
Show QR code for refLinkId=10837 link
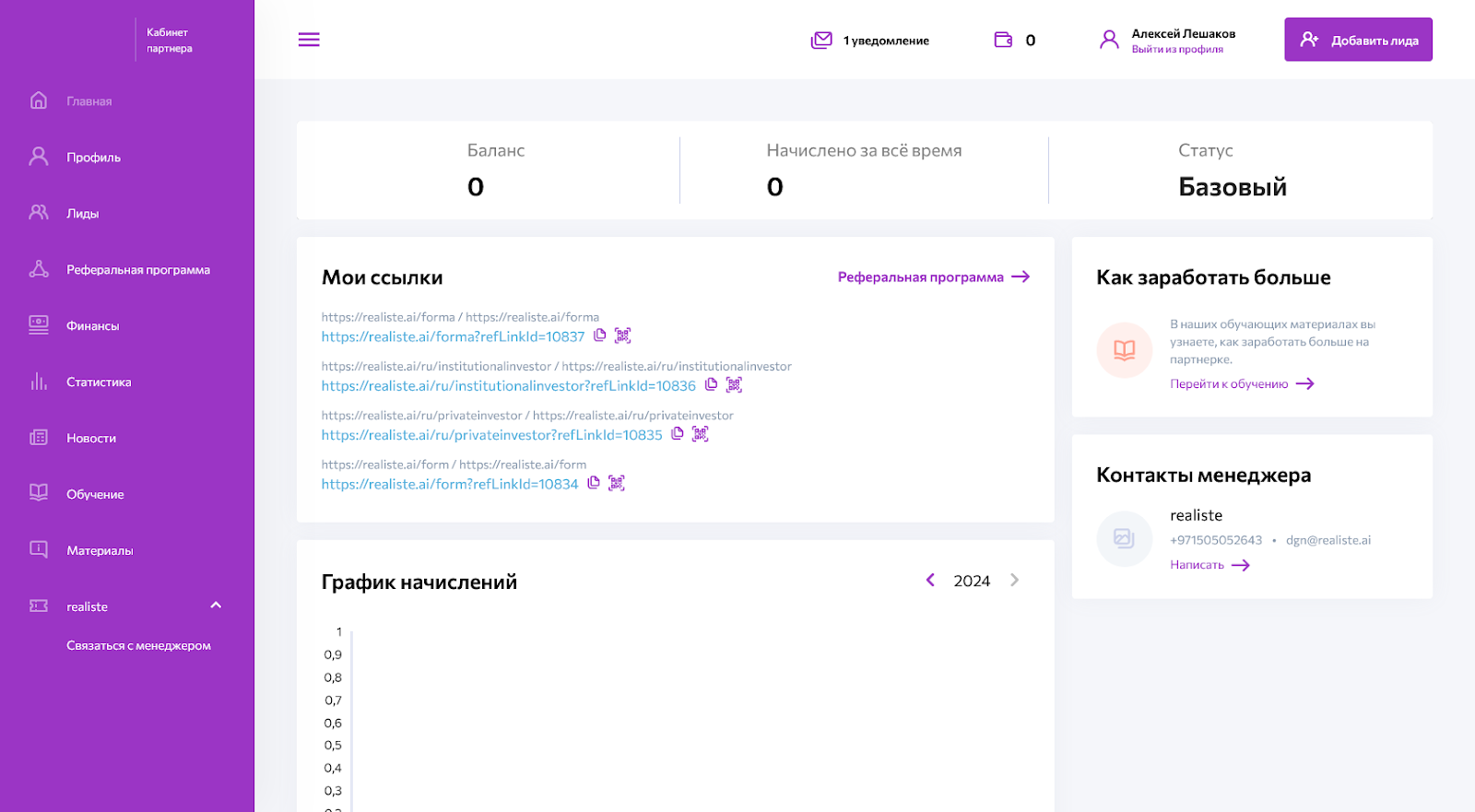pyautogui.click(x=623, y=335)
